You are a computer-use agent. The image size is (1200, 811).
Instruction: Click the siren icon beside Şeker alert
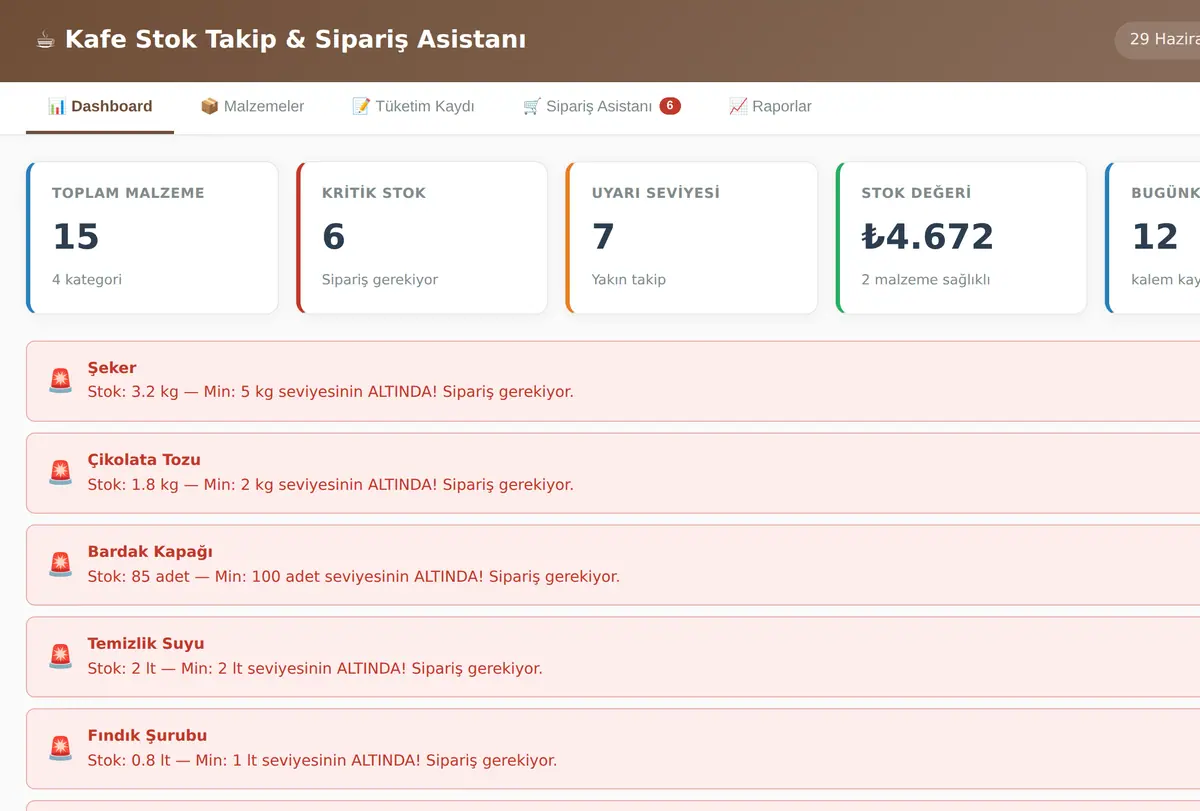tap(61, 380)
